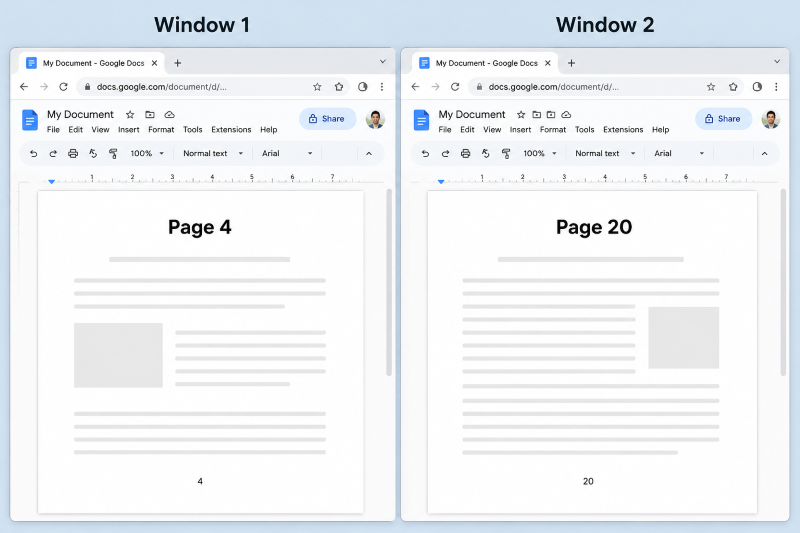The width and height of the screenshot is (800, 533).
Task: Go back in Window 2 browser
Action: click(x=416, y=87)
